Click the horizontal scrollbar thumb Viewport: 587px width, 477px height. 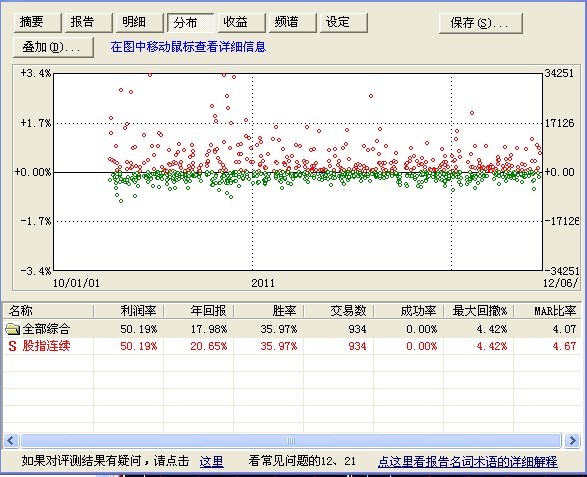click(x=291, y=440)
